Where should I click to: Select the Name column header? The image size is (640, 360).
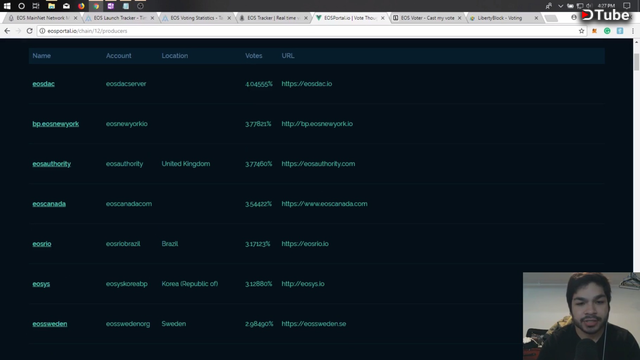click(42, 56)
